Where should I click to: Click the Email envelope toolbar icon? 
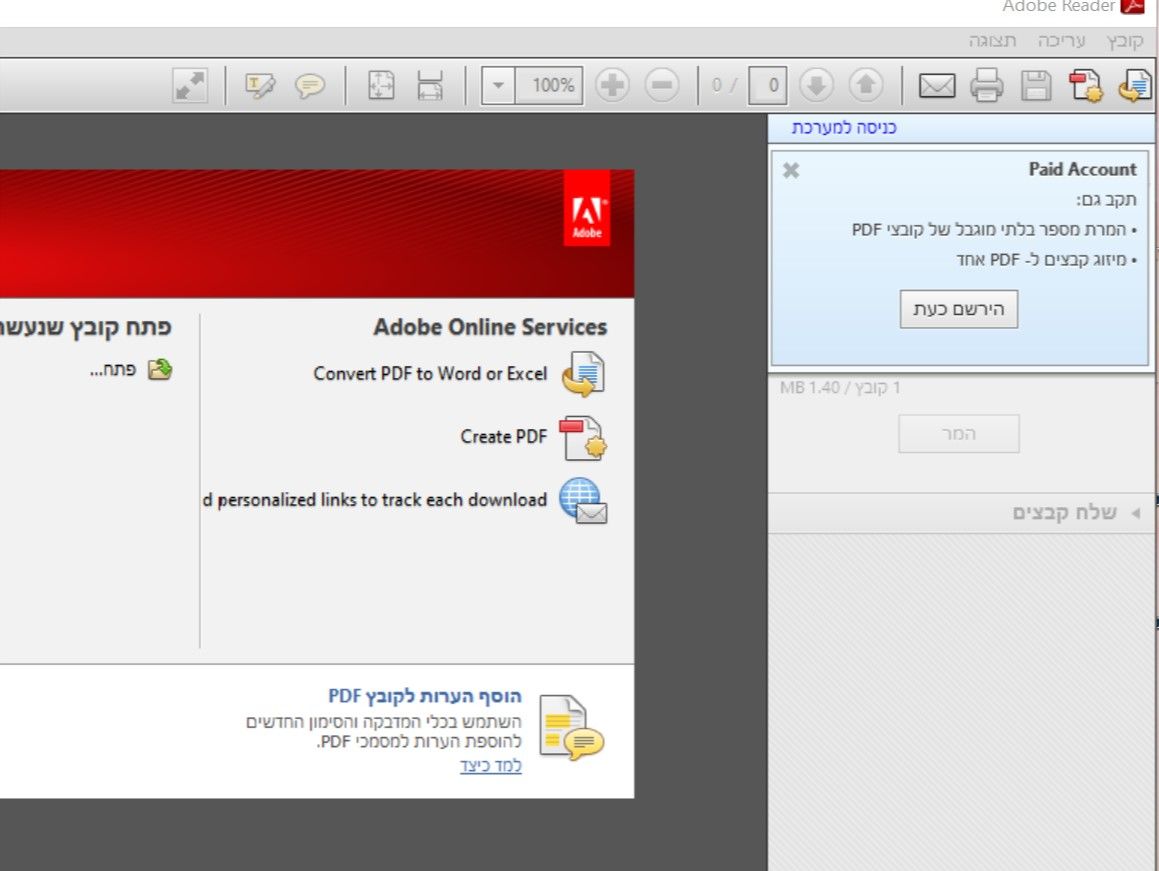(937, 86)
